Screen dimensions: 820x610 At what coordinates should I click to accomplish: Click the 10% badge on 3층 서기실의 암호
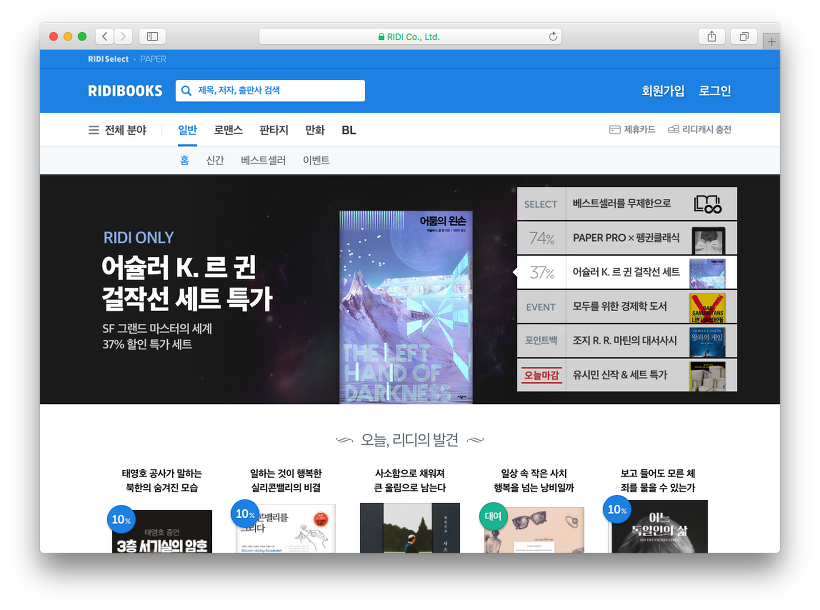121,519
